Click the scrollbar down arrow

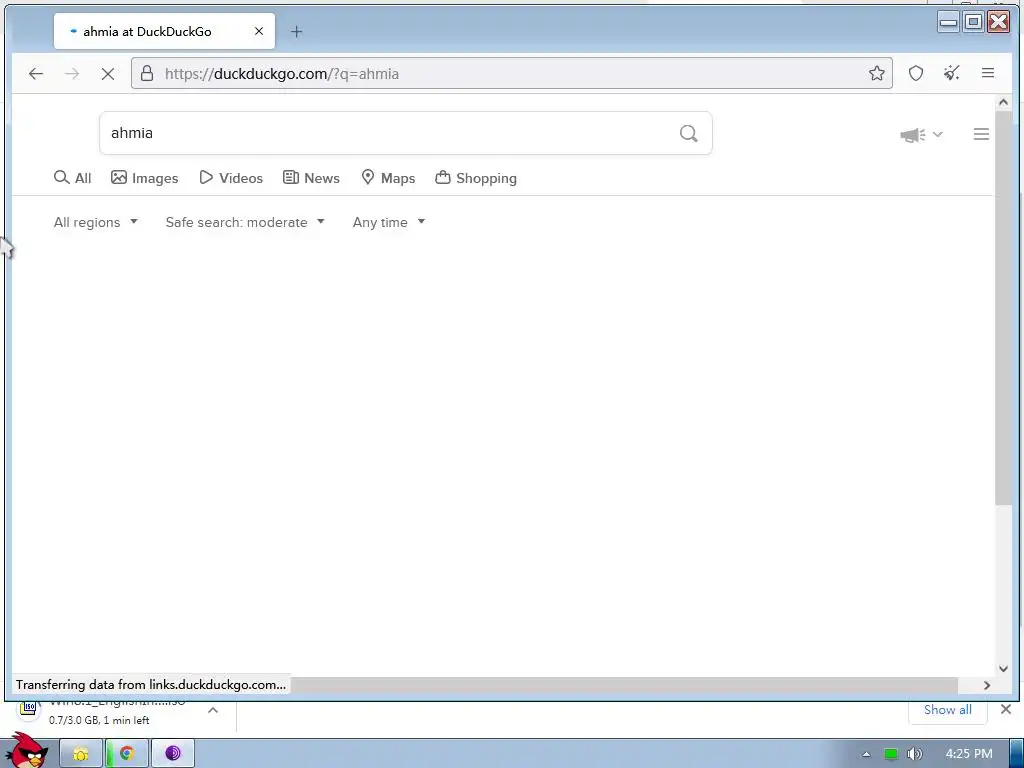click(1004, 669)
